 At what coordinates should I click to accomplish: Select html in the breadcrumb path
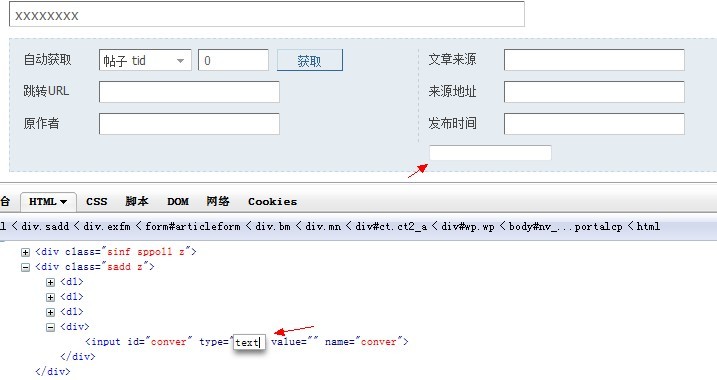tap(648, 226)
